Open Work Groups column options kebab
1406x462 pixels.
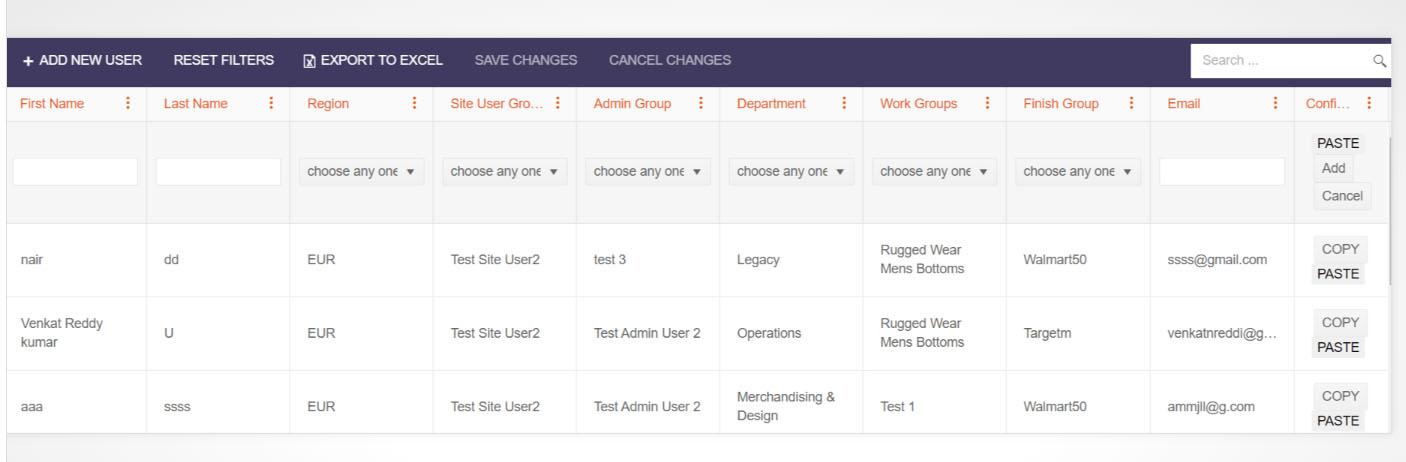click(x=988, y=104)
